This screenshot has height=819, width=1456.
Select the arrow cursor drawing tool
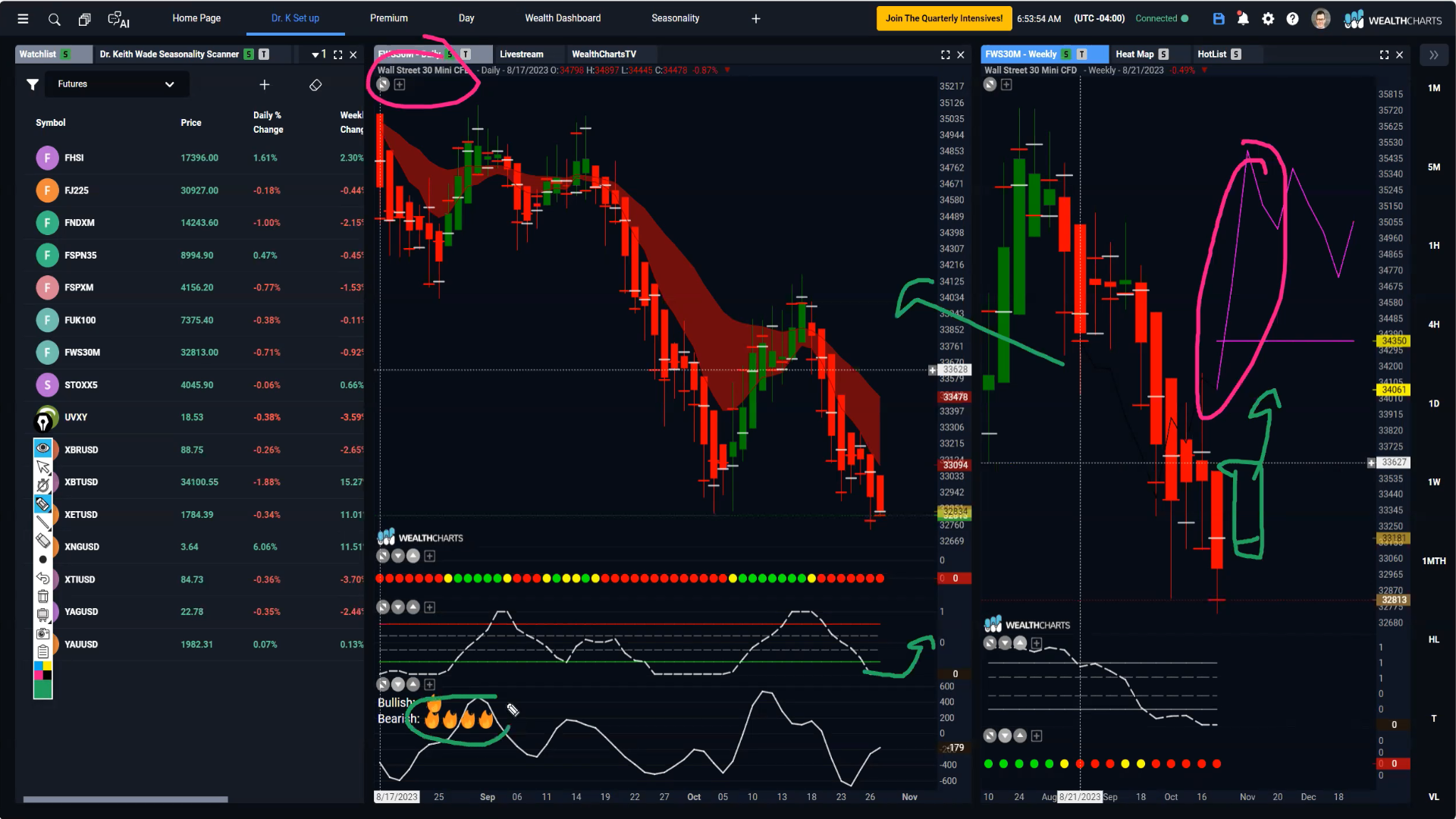pyautogui.click(x=43, y=466)
